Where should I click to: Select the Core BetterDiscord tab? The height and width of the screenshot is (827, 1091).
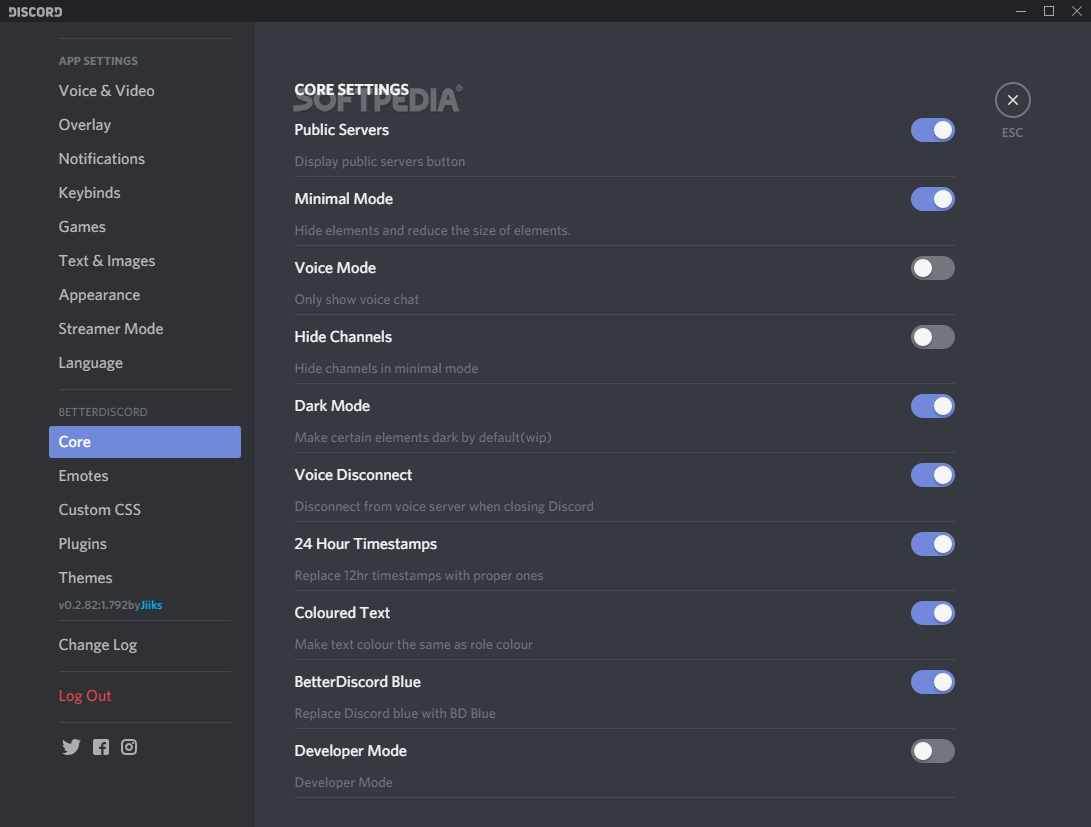(x=145, y=442)
